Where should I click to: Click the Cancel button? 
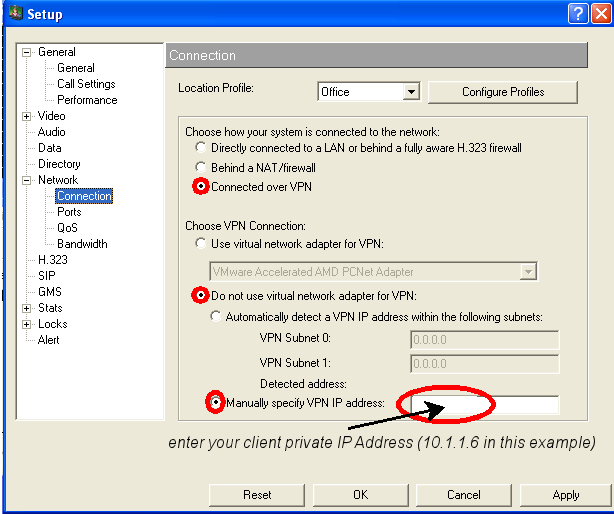pos(464,495)
